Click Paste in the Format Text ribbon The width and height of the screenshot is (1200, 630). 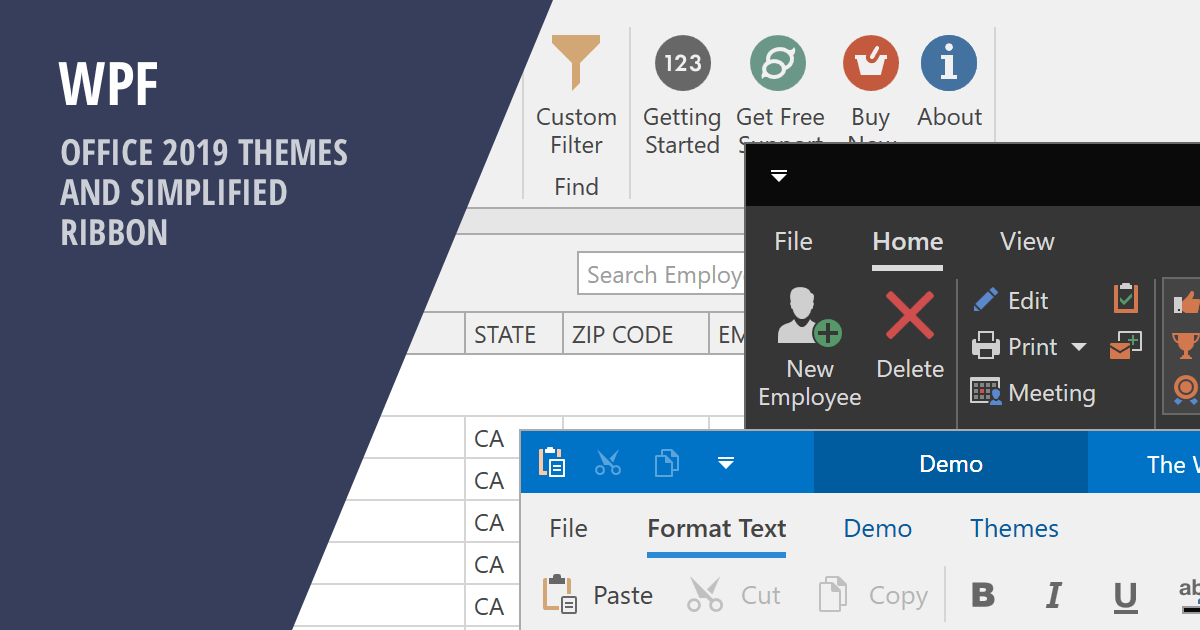[x=598, y=595]
